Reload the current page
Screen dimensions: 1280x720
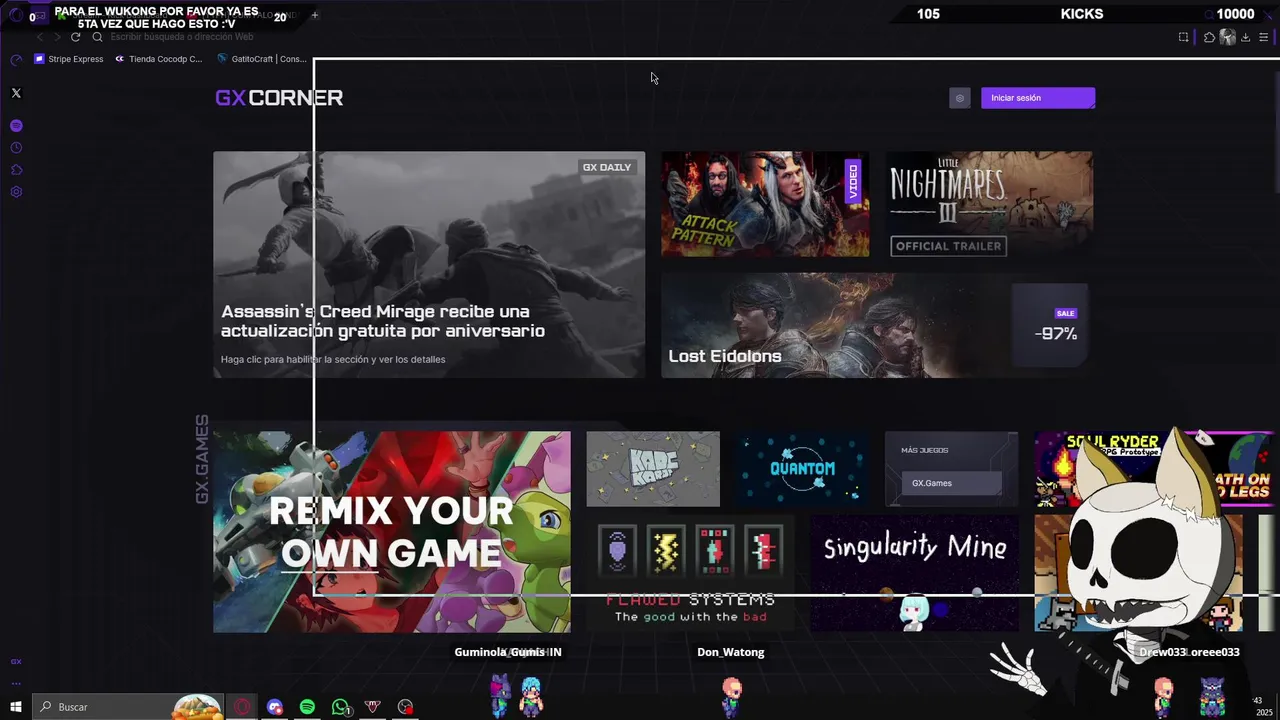pos(75,37)
